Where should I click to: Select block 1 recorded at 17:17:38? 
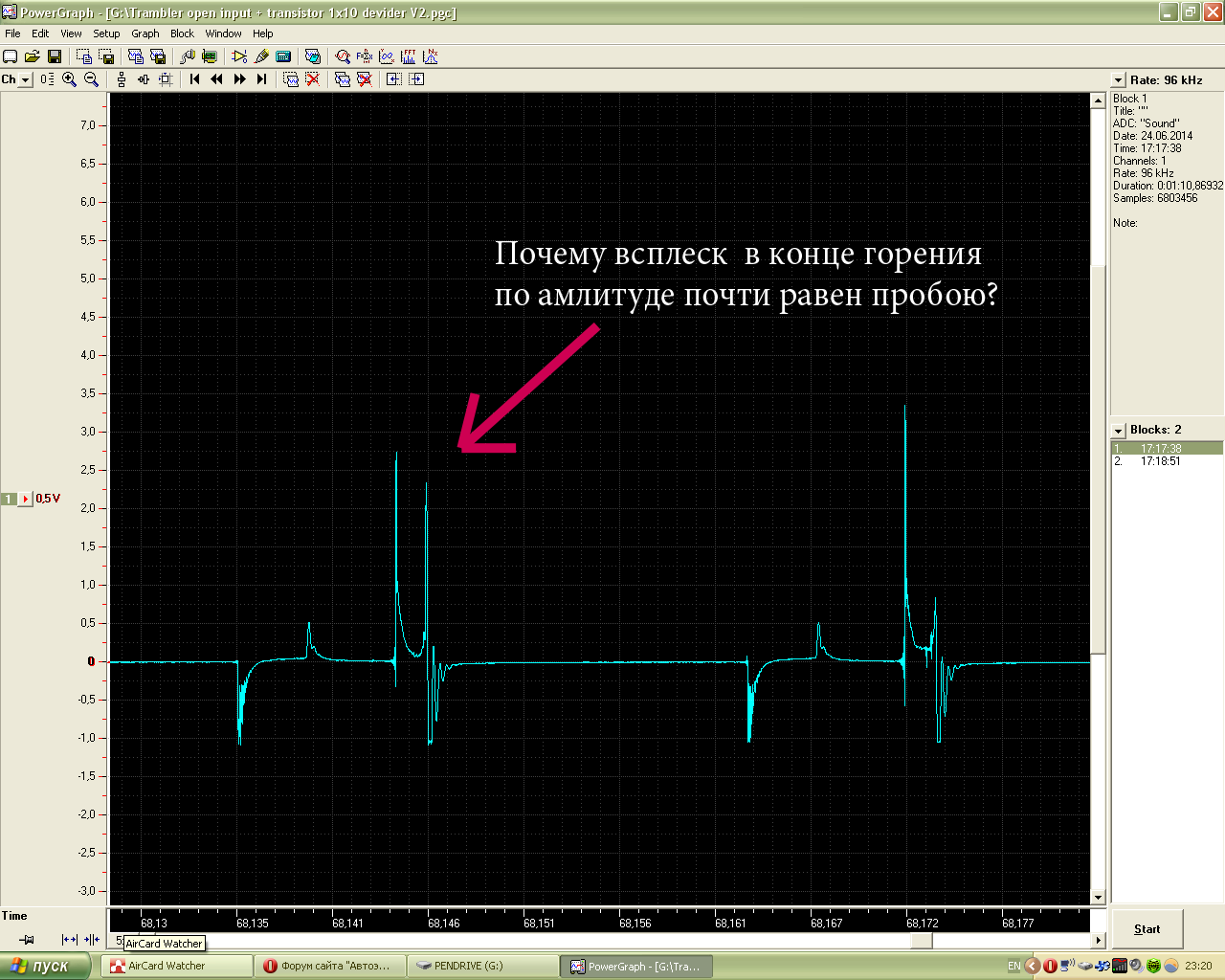click(x=1167, y=448)
